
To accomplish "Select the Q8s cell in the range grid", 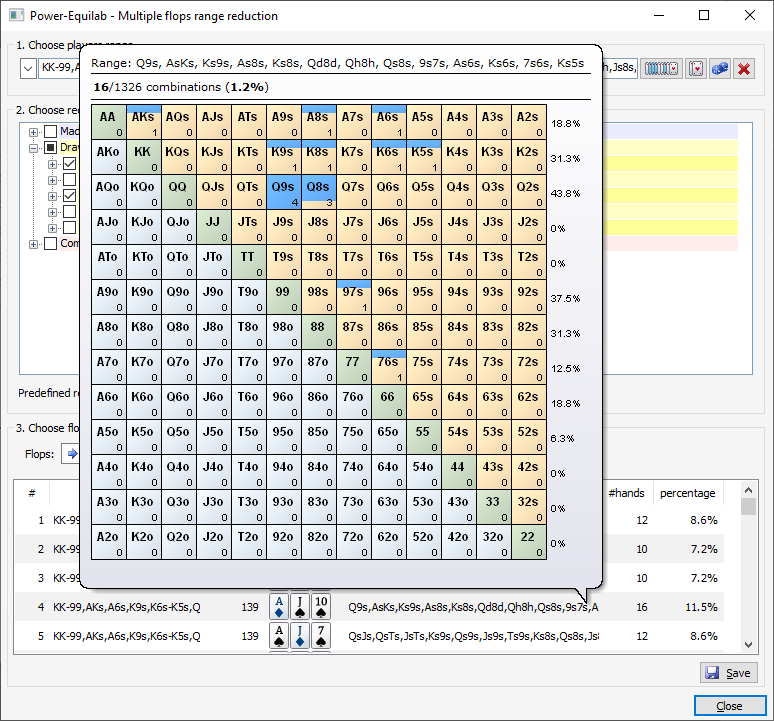I will (319, 192).
